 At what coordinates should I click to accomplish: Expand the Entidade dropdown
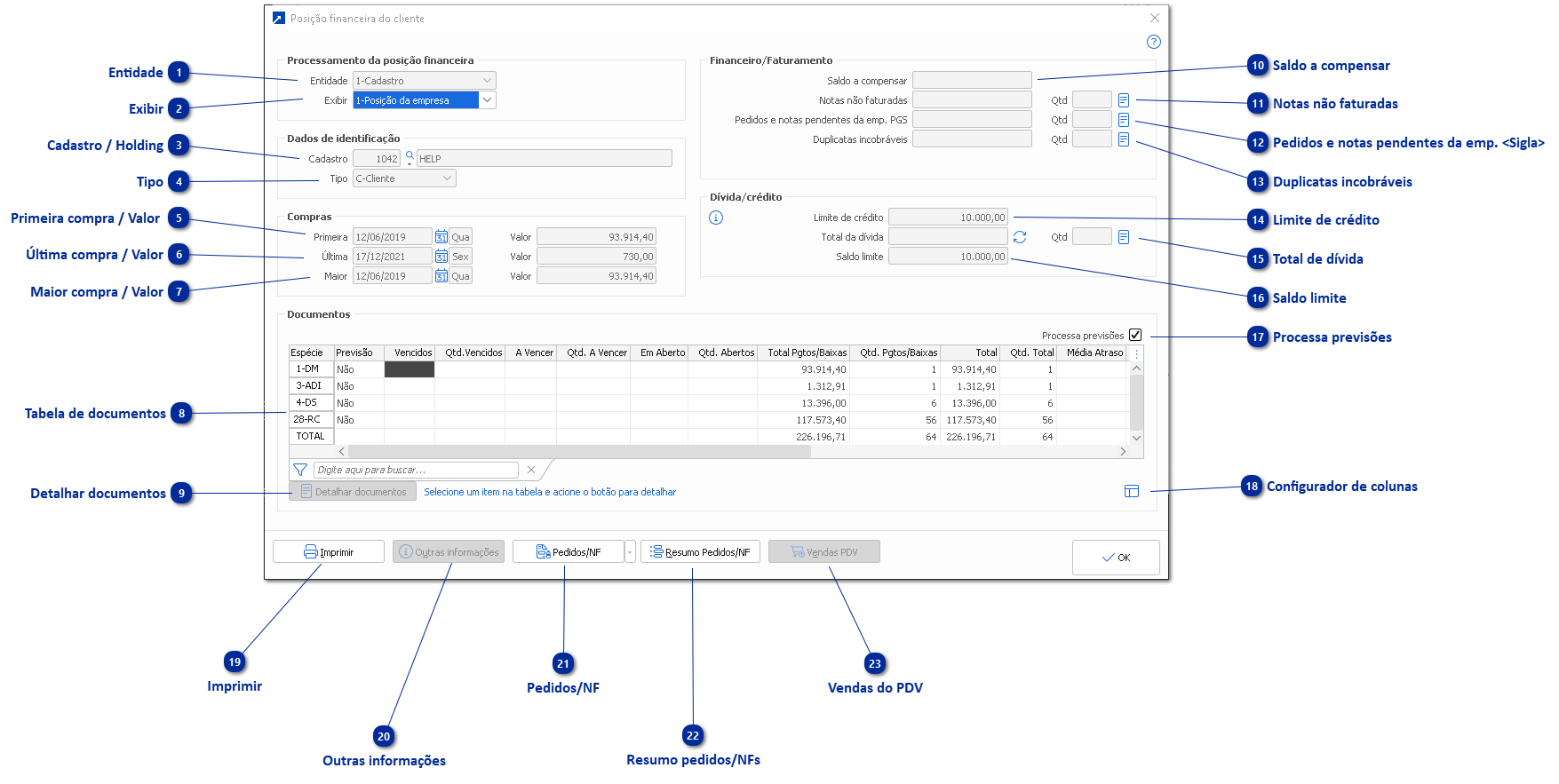(x=488, y=81)
